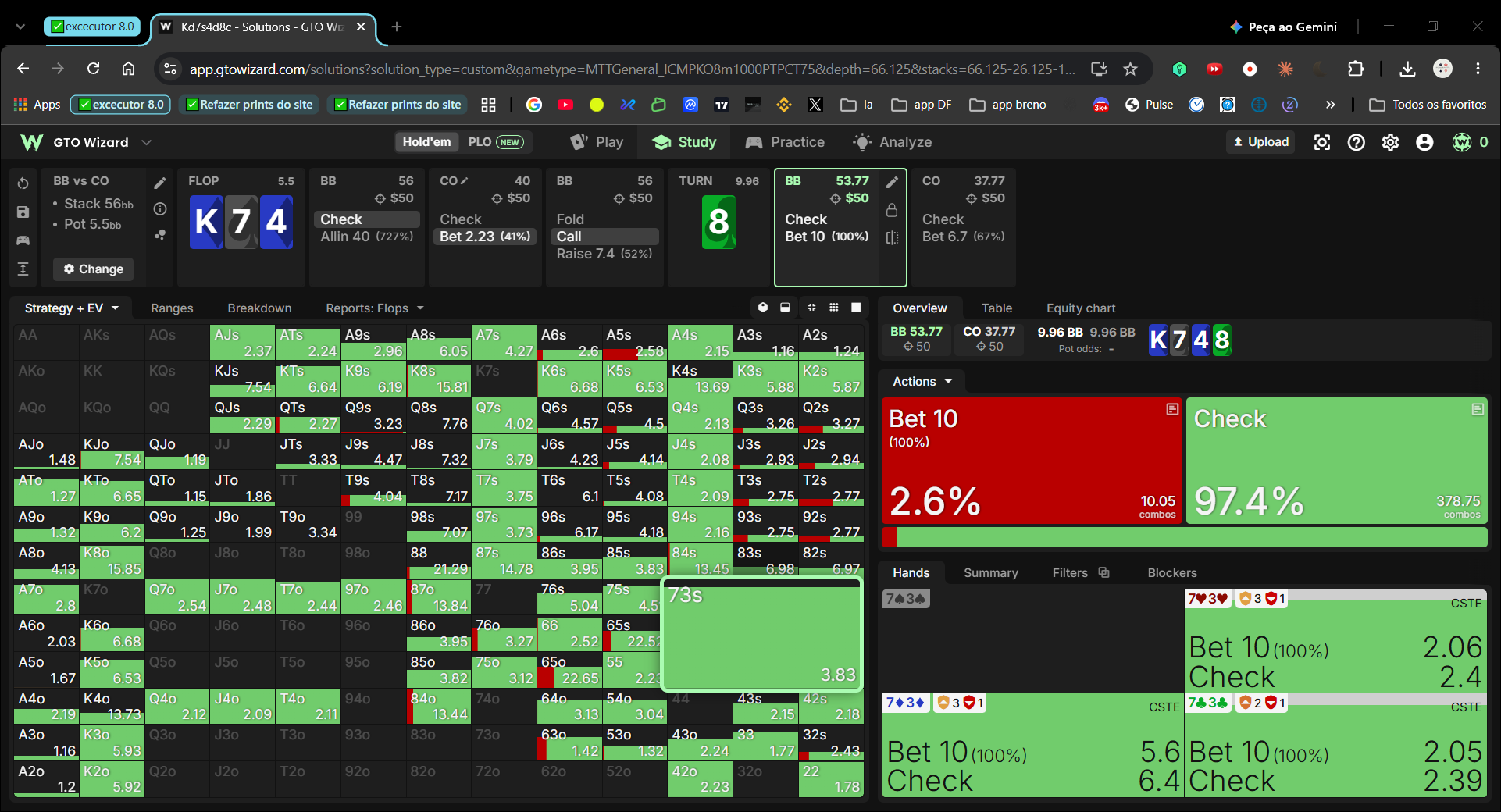Open the info icon in the spot panel
The height and width of the screenshot is (812, 1501).
pos(160,208)
